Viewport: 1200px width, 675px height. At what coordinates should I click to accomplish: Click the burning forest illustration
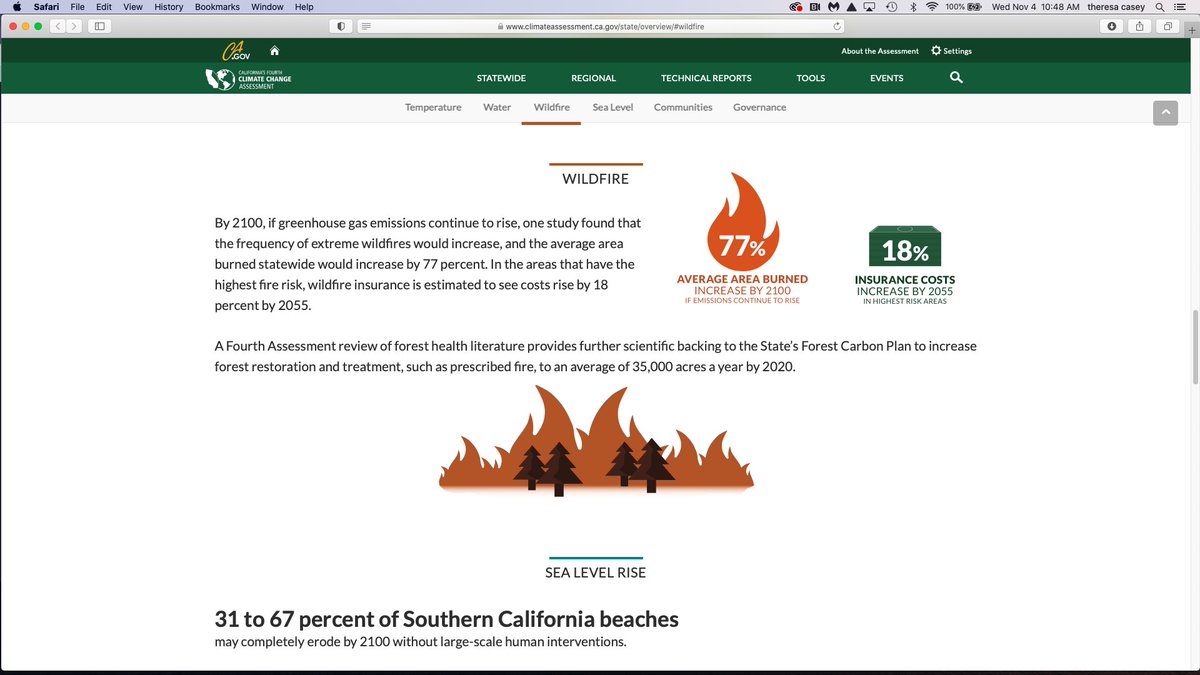click(596, 440)
